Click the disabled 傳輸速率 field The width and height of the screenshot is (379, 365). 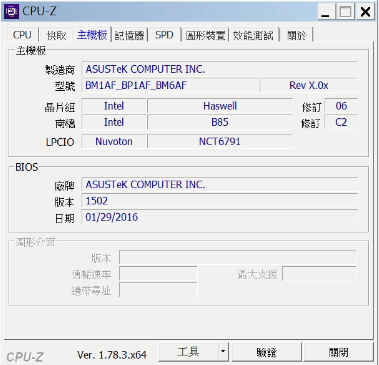tap(158, 274)
